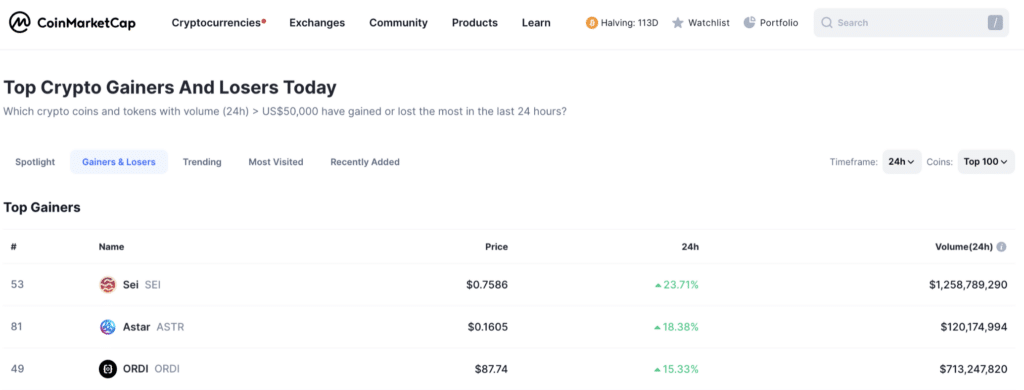Click rank number 81

(x=17, y=327)
